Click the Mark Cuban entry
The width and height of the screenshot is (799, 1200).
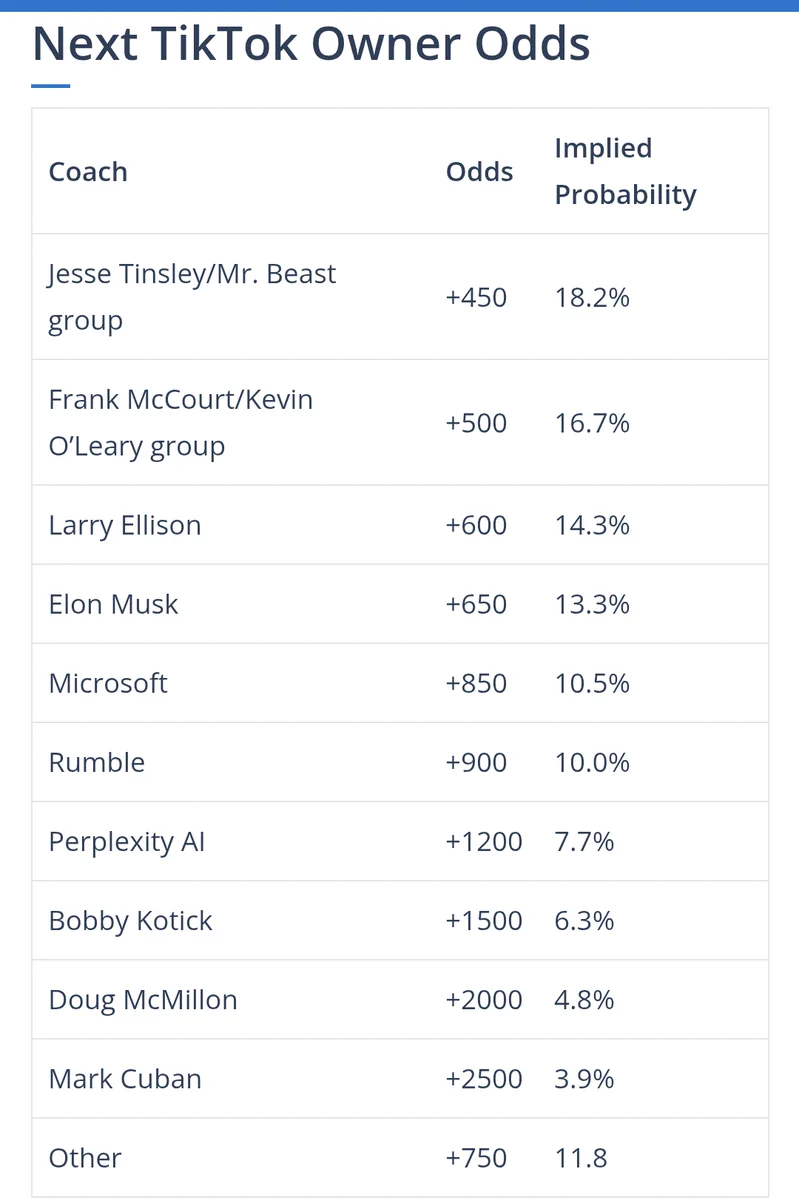(x=125, y=1078)
